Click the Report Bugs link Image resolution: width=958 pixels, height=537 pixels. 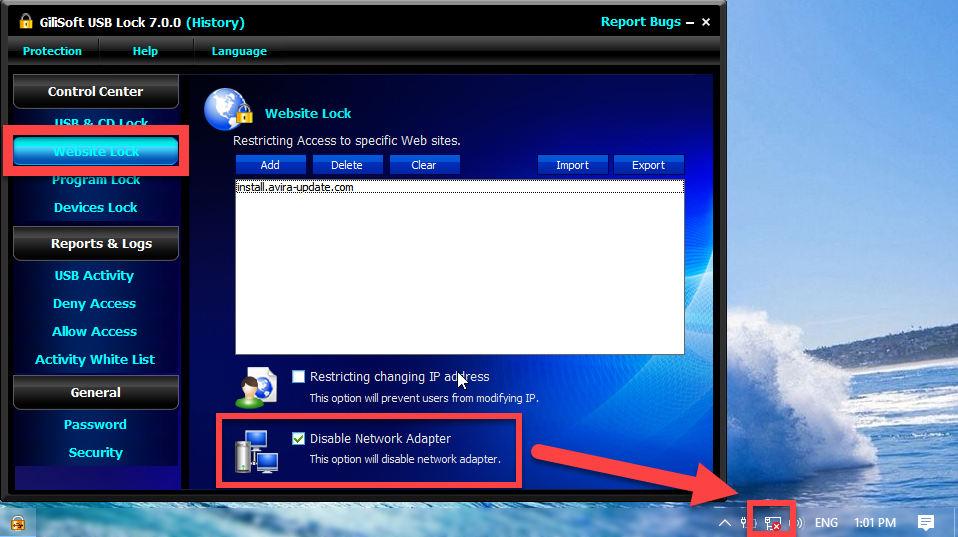click(640, 22)
